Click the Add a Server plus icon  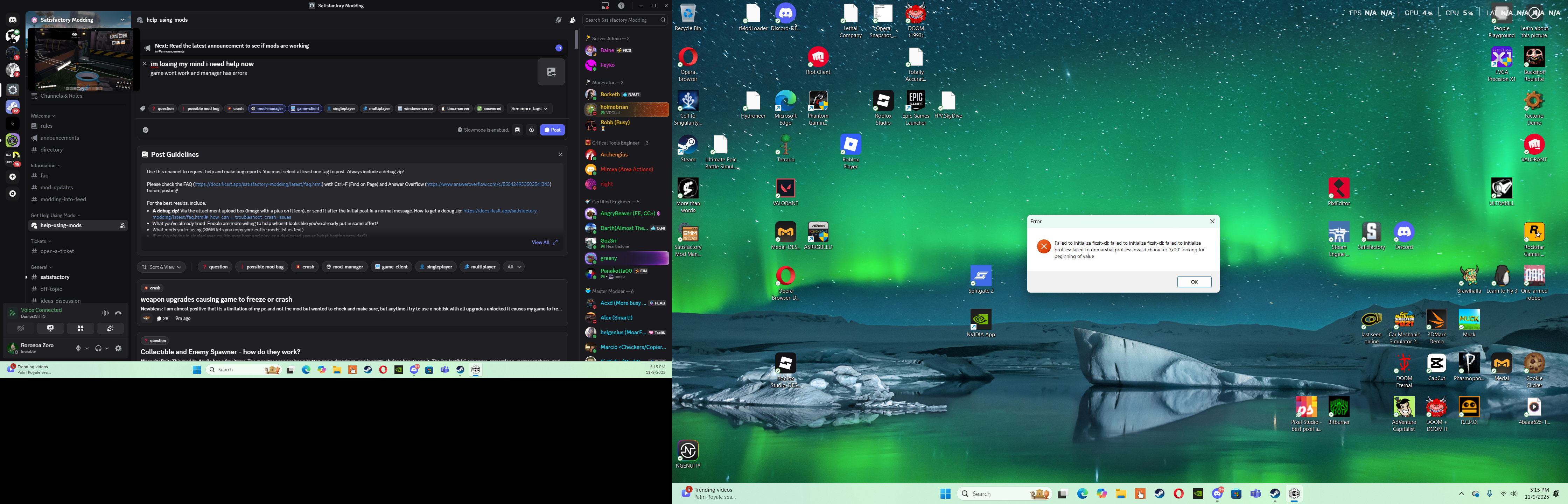coord(13,177)
